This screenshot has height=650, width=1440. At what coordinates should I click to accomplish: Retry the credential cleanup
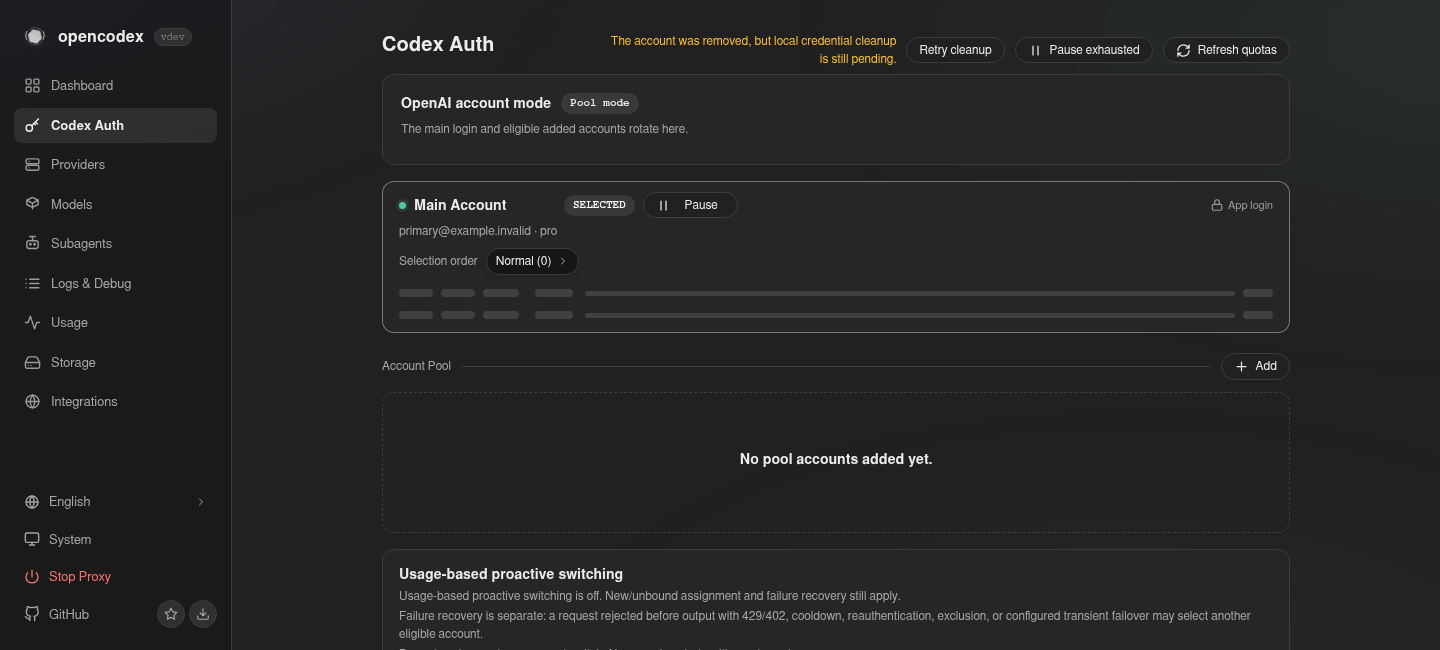coord(955,50)
